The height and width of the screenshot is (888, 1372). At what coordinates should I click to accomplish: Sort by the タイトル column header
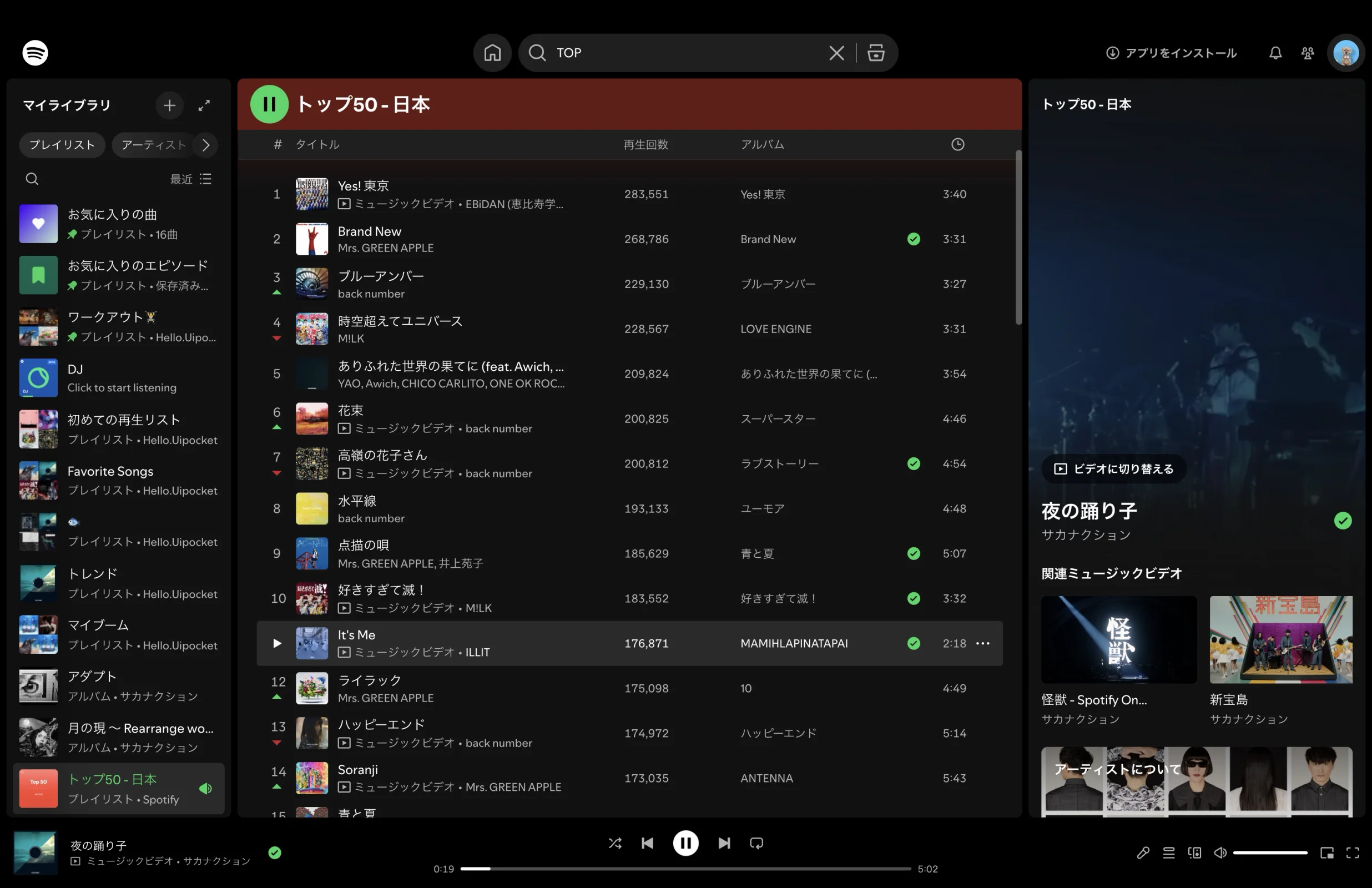pyautogui.click(x=317, y=144)
